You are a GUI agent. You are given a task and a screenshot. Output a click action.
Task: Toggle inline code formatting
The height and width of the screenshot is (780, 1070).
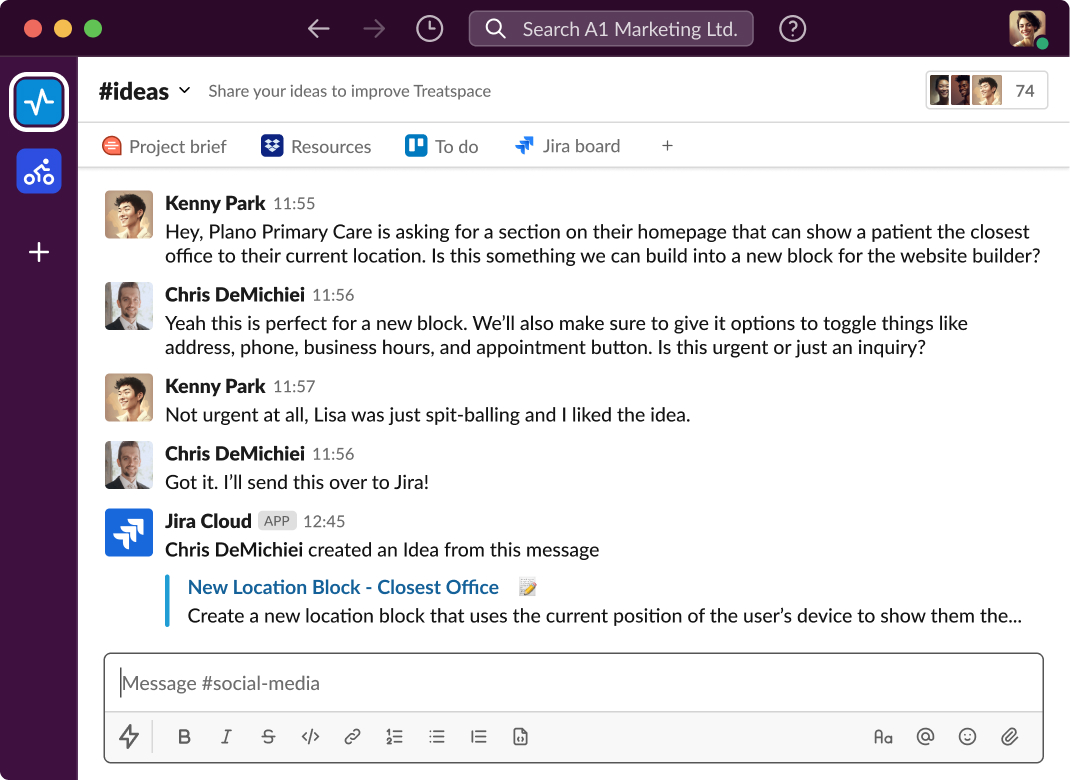click(x=310, y=736)
